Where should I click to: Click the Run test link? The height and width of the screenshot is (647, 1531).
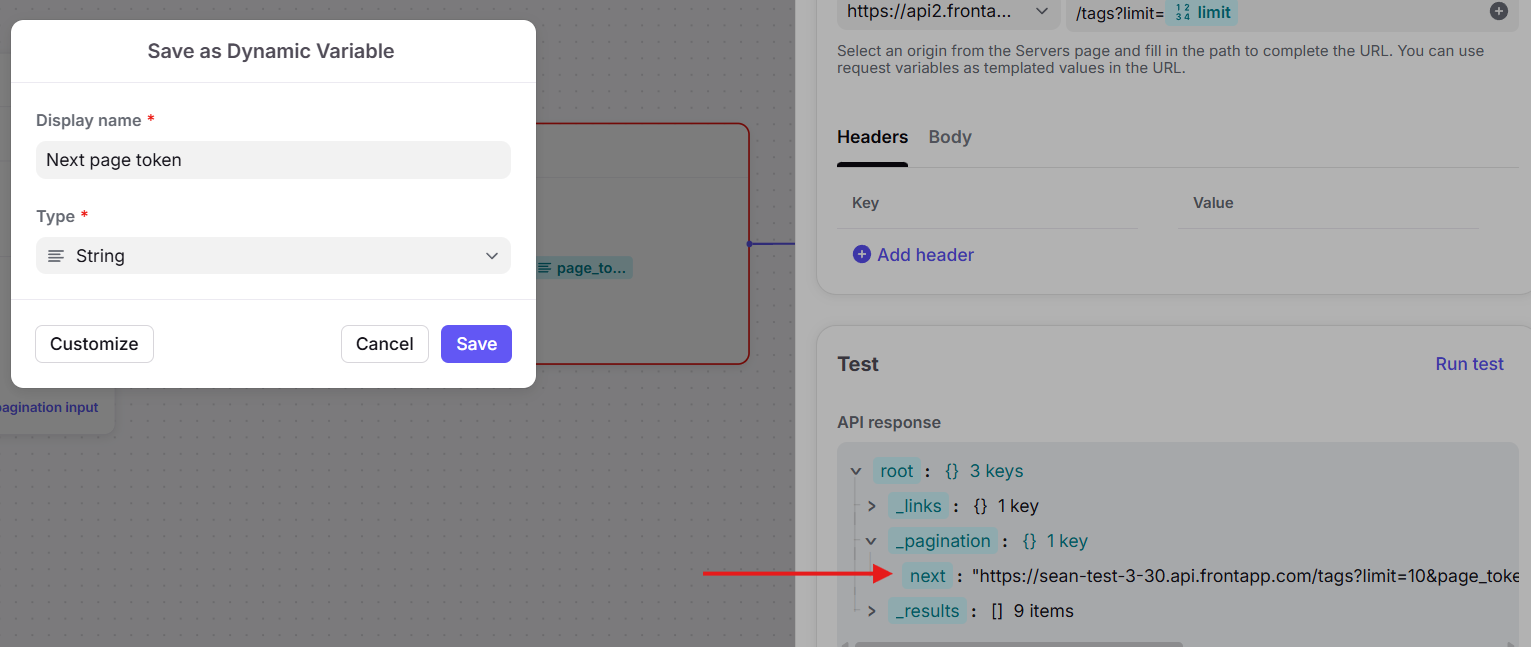(1469, 364)
